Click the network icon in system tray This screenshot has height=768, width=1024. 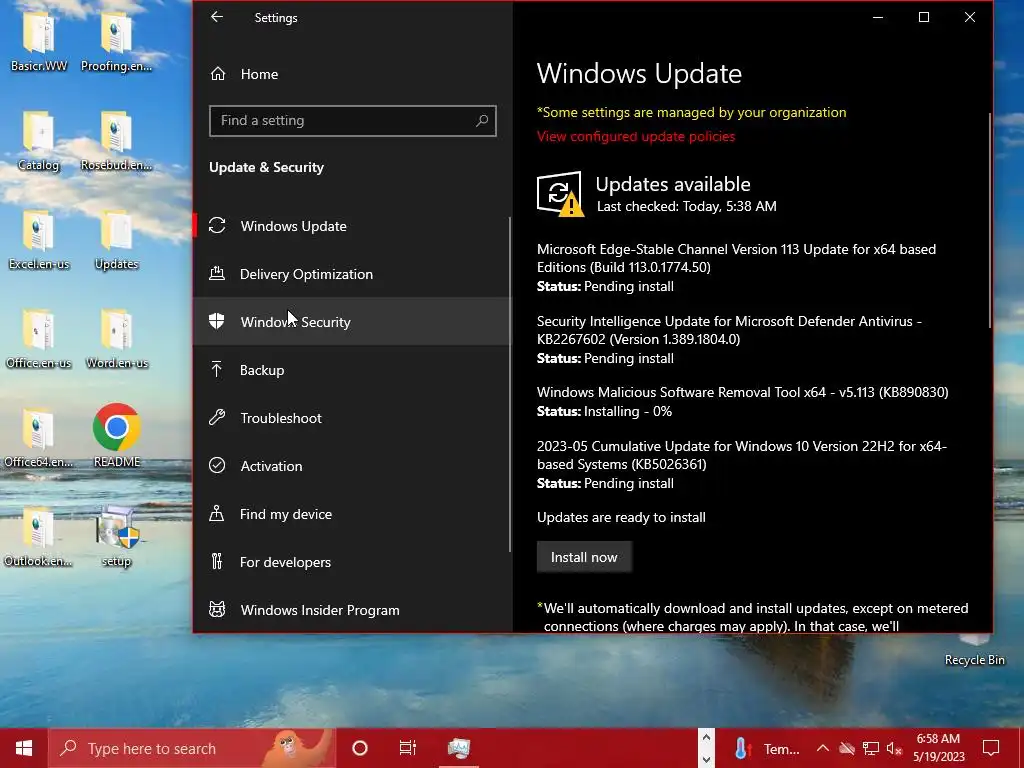point(871,748)
